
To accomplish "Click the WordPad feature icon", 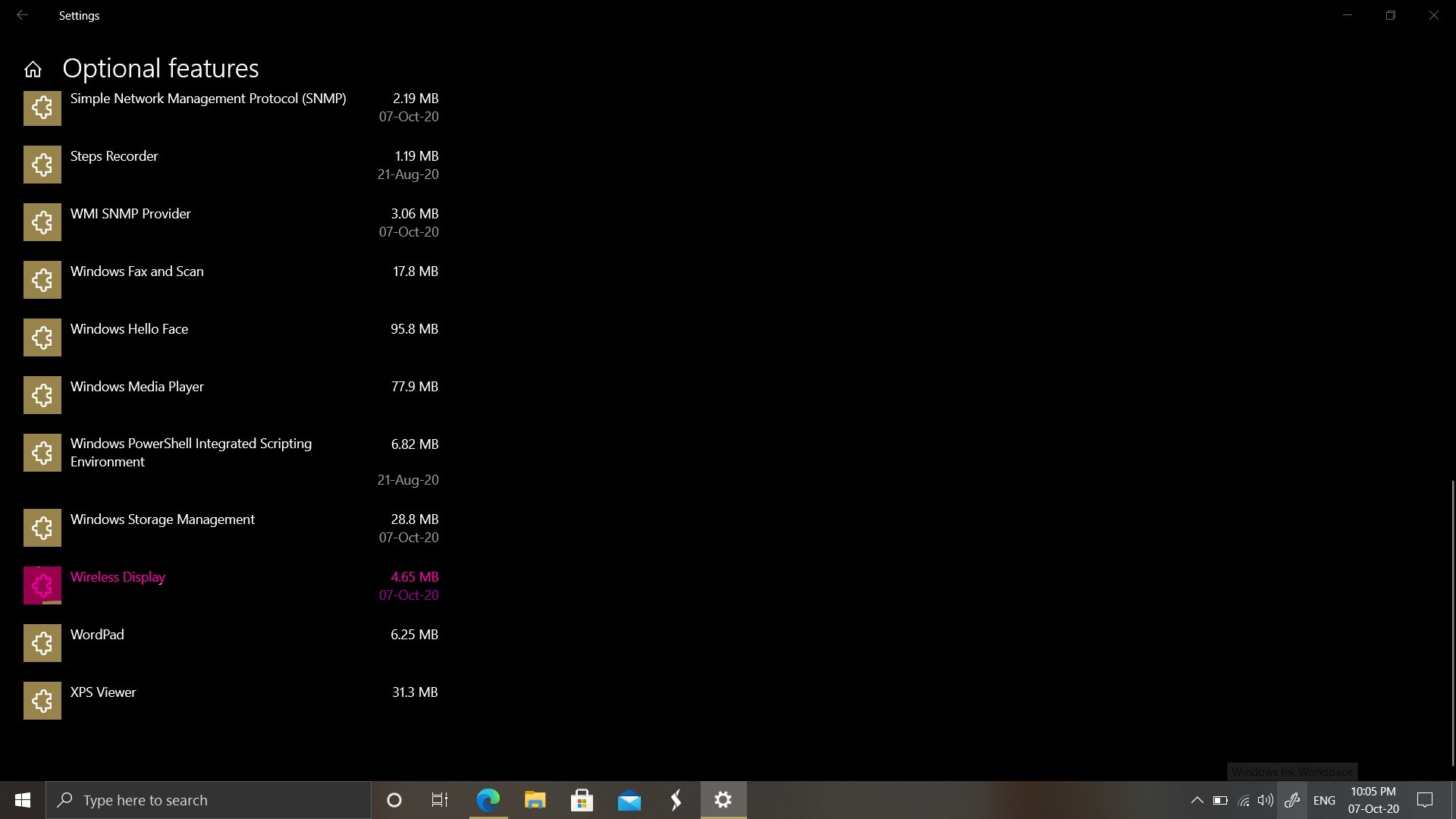I will point(42,643).
